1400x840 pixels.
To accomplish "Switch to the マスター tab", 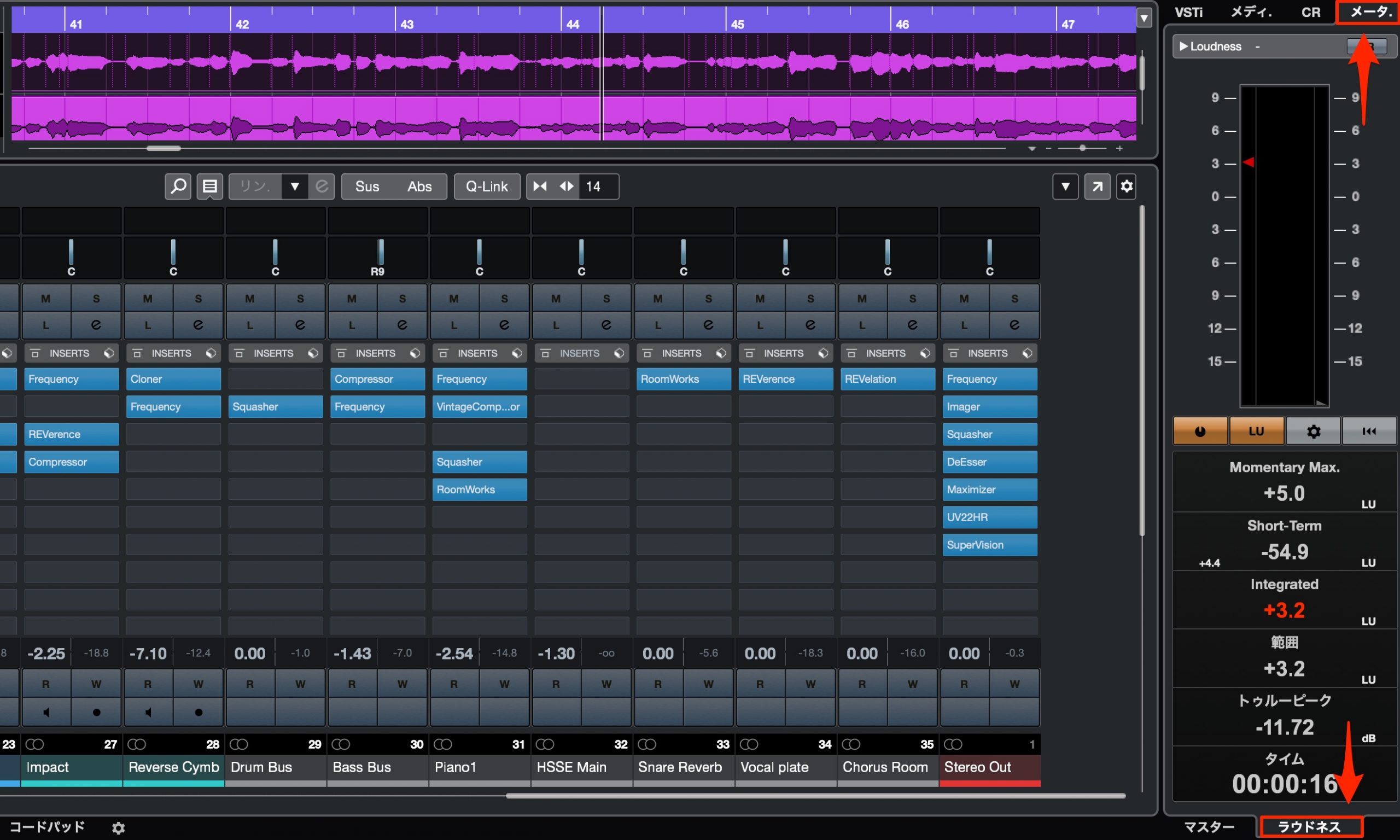I will 1209,827.
